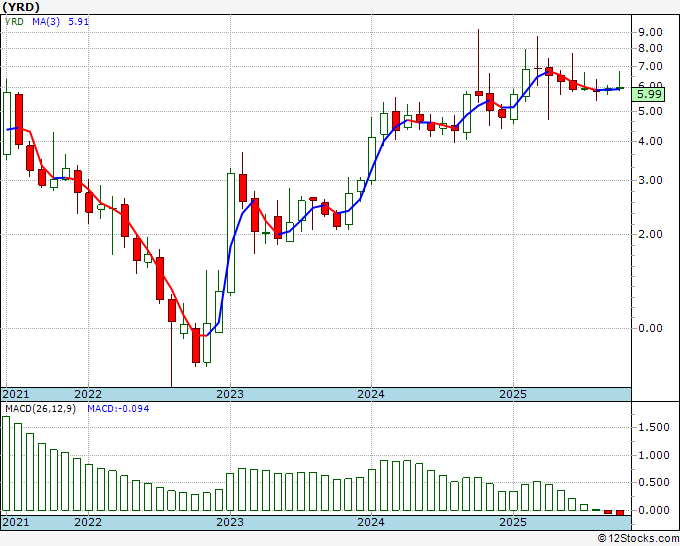
Task: Click 2025 on the MACD timeline
Action: click(513, 522)
